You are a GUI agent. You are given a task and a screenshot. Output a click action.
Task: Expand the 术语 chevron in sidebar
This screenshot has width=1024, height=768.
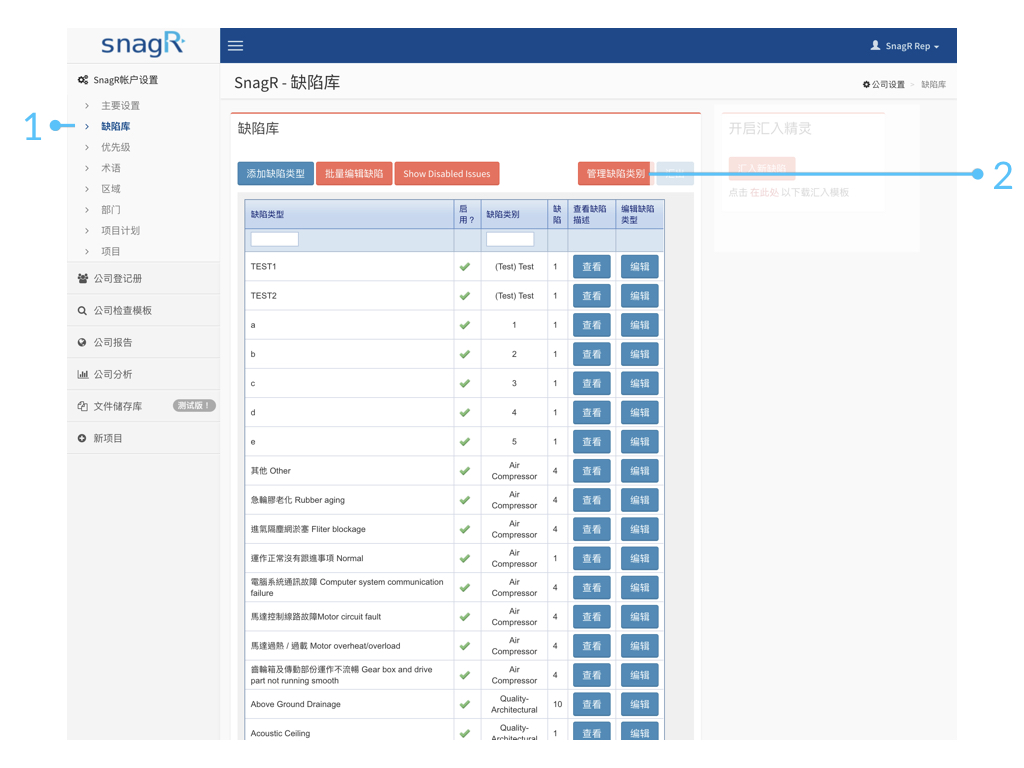(87, 168)
